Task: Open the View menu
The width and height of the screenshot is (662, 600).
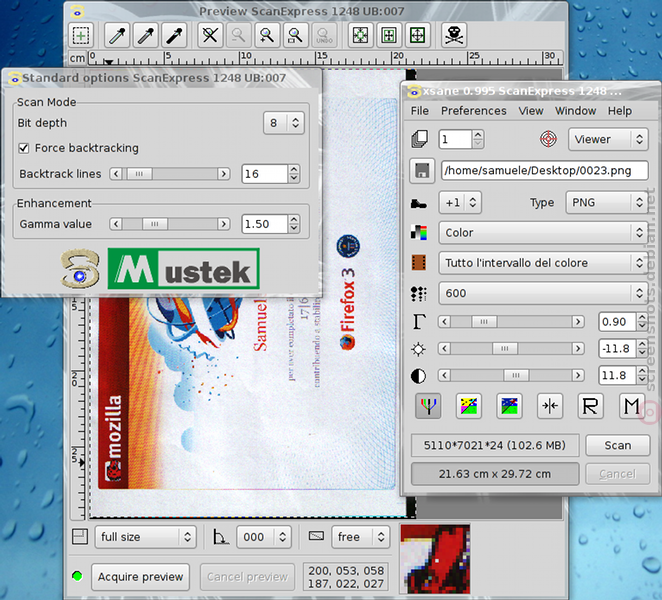Action: [x=531, y=111]
